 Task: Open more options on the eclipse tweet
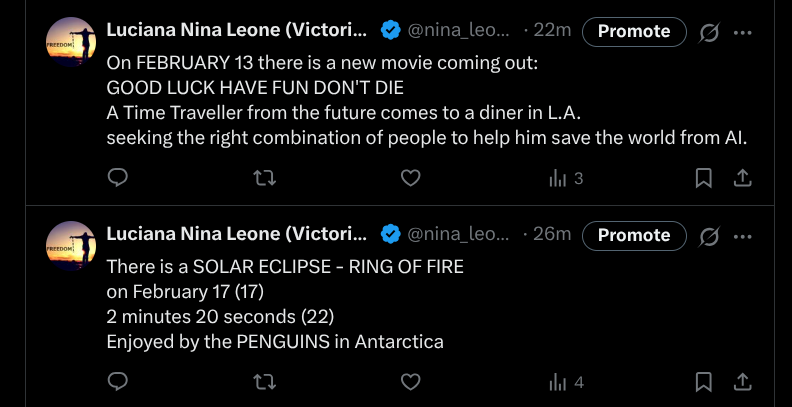coord(743,236)
